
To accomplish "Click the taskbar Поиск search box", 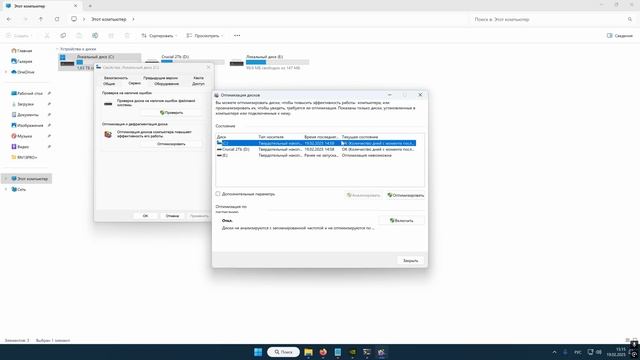I will (x=283, y=352).
